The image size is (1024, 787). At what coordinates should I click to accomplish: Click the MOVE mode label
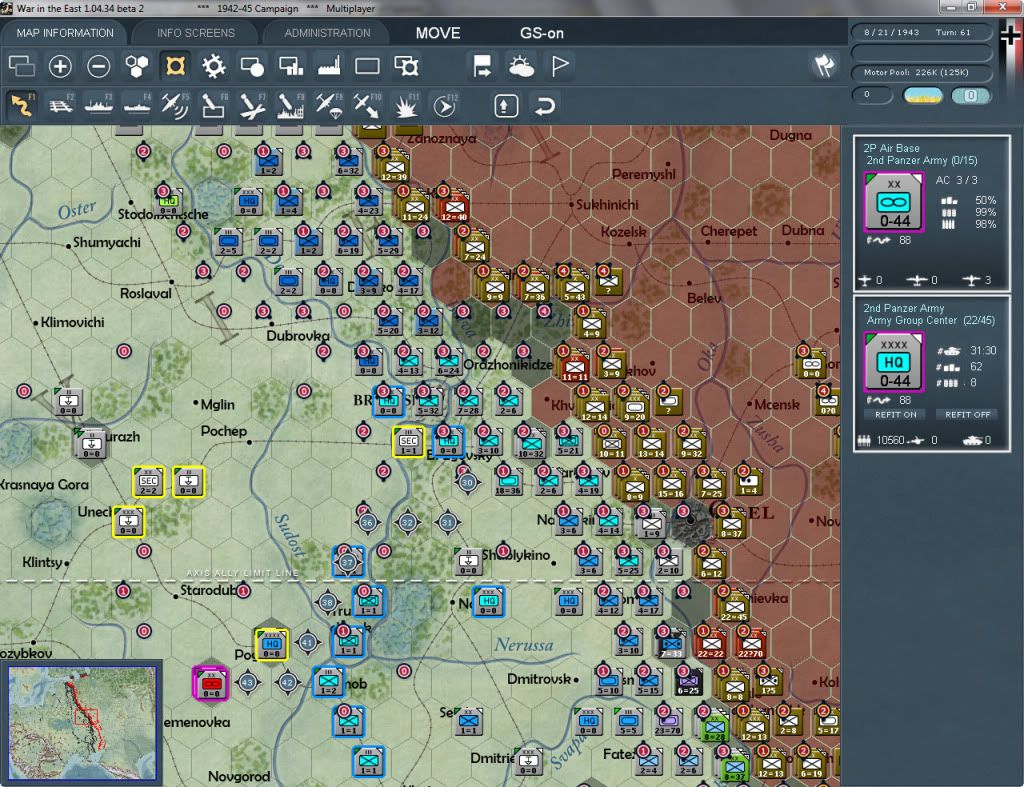(x=438, y=33)
